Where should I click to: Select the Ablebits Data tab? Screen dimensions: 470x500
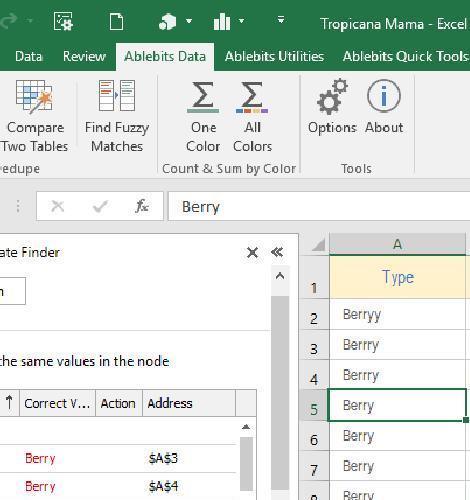165,56
